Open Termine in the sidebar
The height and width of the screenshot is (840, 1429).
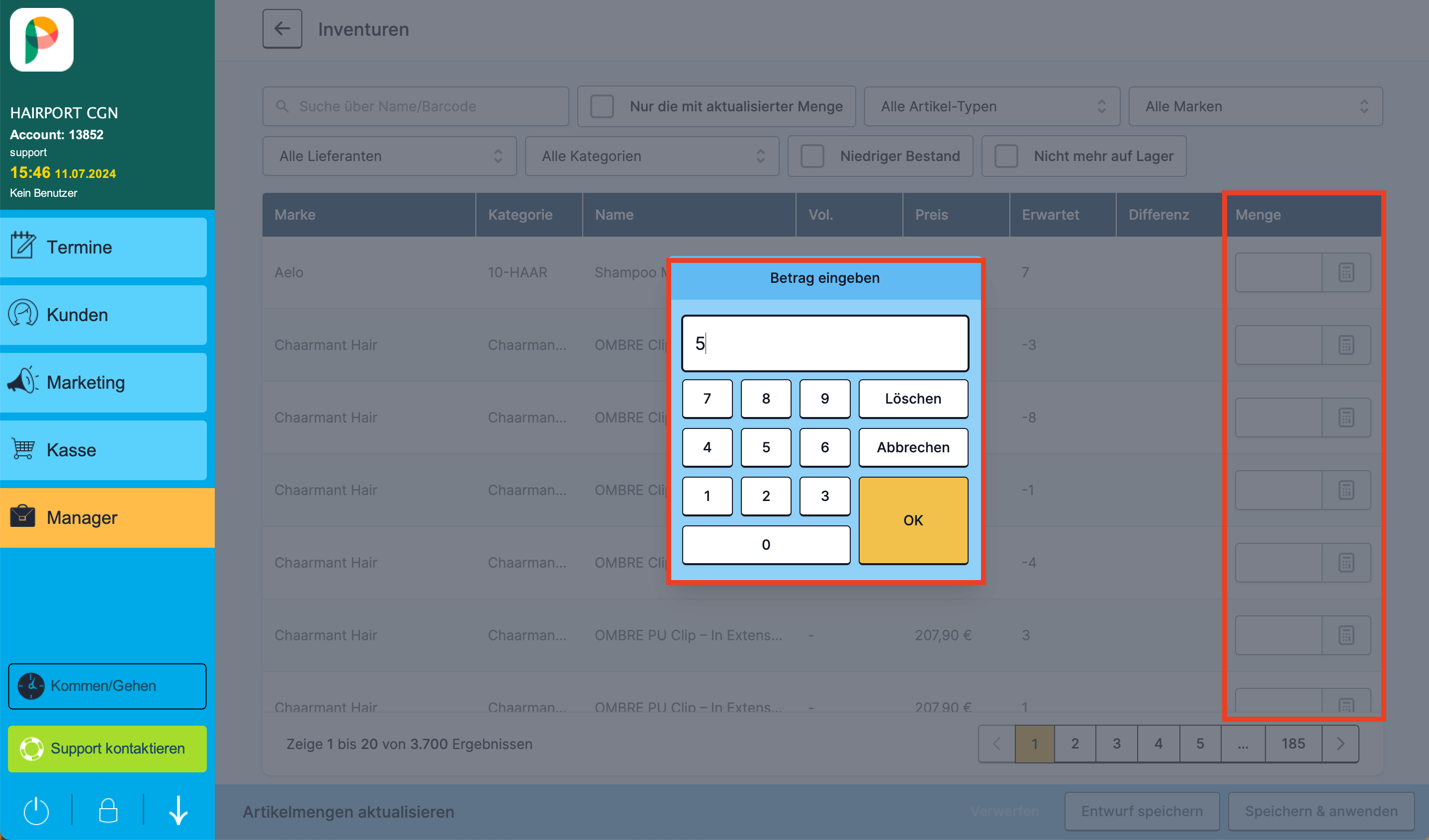[103, 247]
